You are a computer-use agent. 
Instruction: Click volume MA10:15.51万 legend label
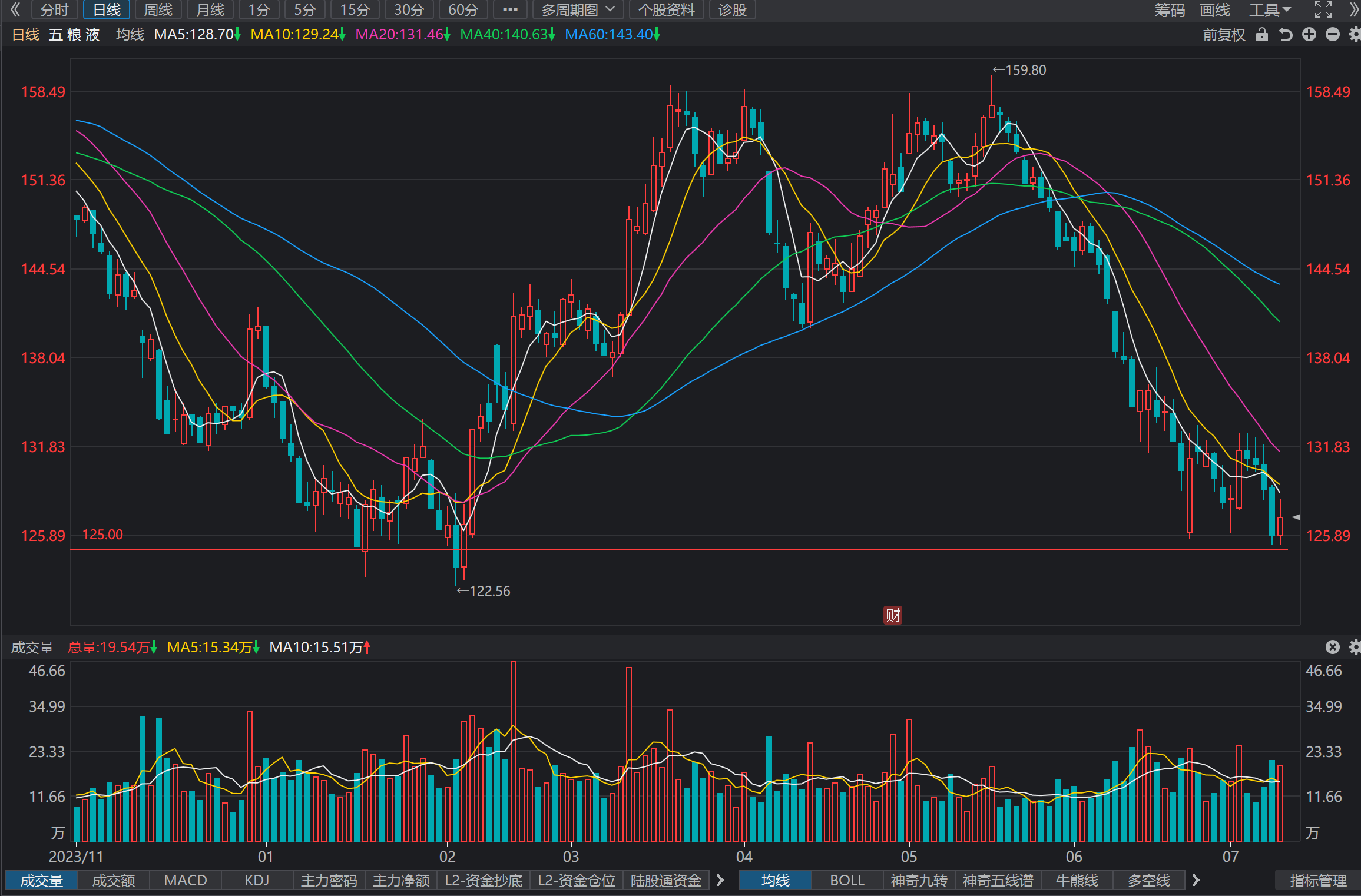[320, 648]
